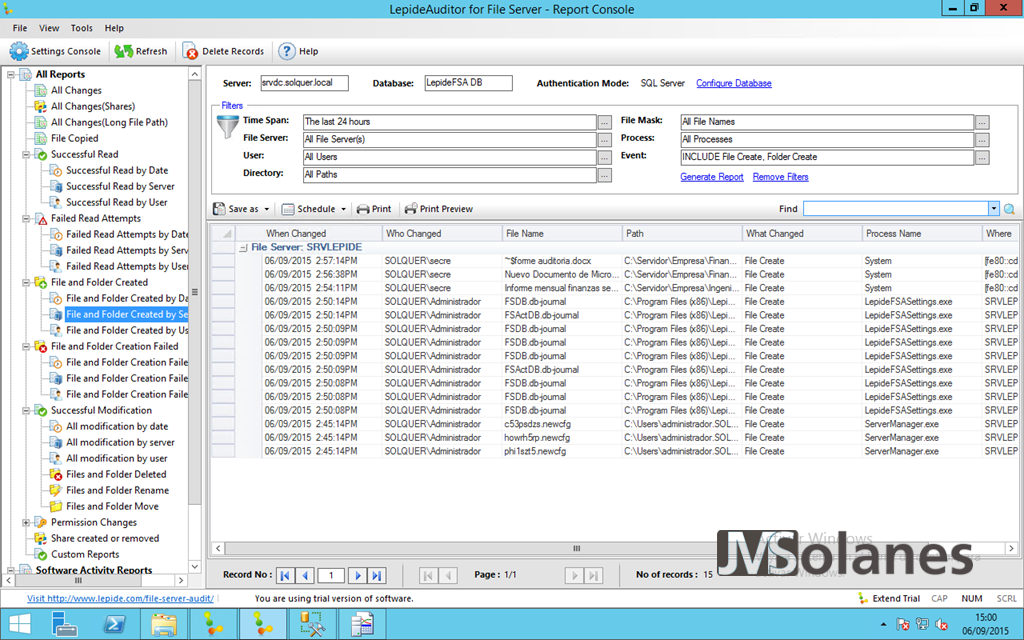Viewport: 1024px width, 640px height.
Task: Open the Help menu
Action: pos(114,28)
